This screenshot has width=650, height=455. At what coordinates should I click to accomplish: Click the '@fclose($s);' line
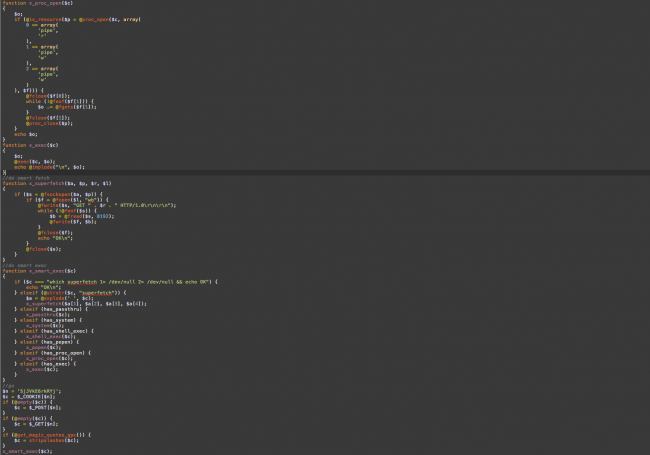point(44,249)
